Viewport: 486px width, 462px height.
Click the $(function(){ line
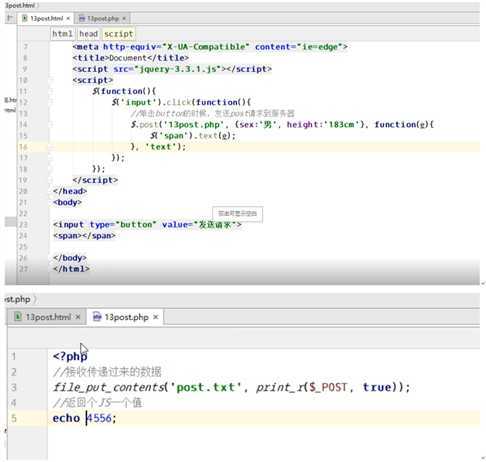click(124, 91)
